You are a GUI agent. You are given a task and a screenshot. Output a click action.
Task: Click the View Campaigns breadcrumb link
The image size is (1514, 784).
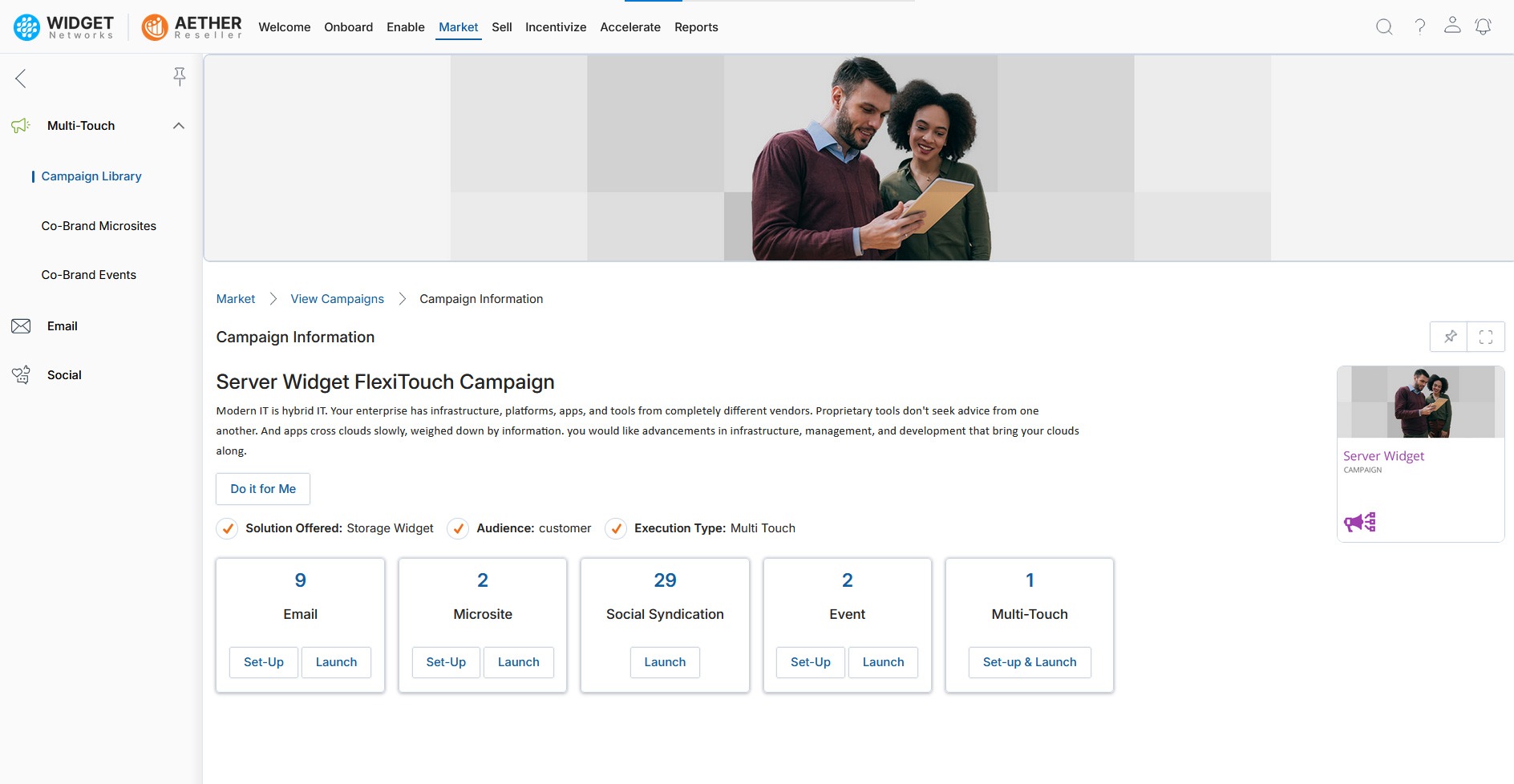coord(337,299)
